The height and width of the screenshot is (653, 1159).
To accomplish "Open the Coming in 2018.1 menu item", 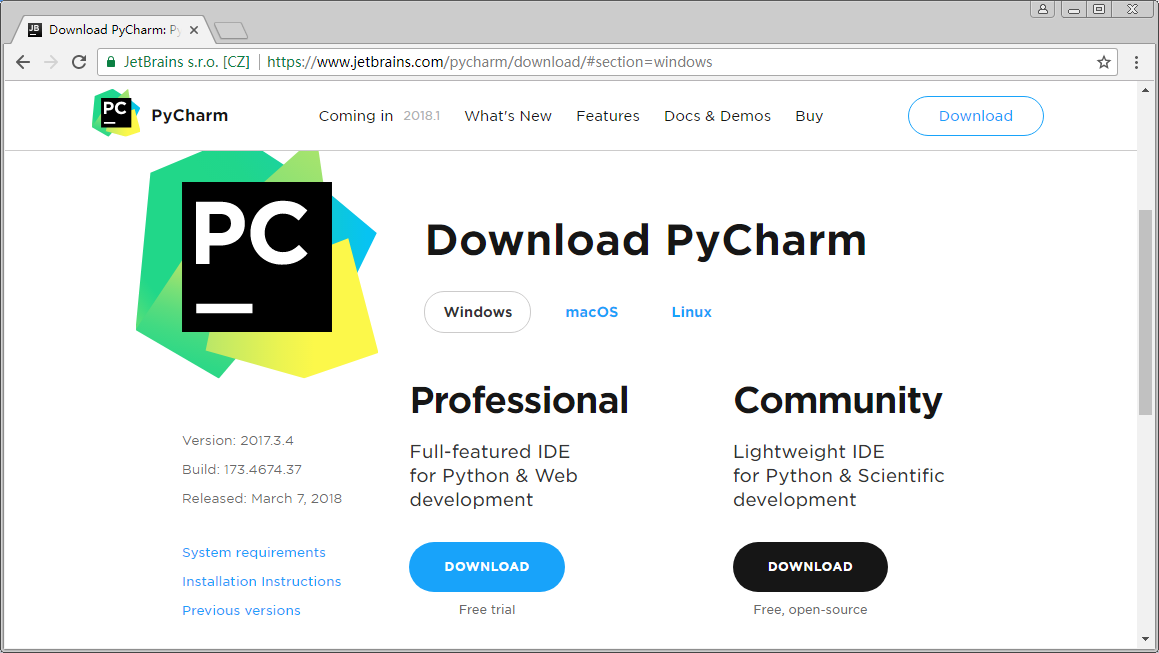I will pos(379,116).
